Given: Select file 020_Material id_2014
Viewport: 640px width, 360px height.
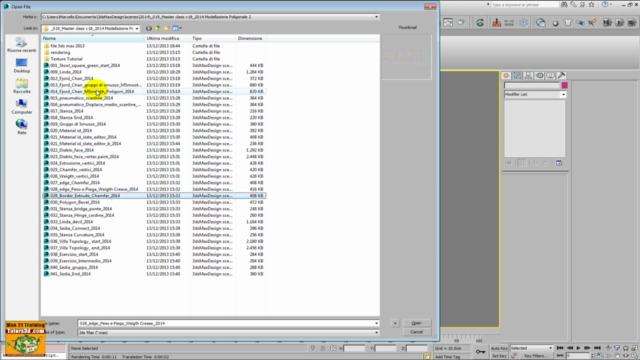Looking at the screenshot, I should click(x=71, y=131).
